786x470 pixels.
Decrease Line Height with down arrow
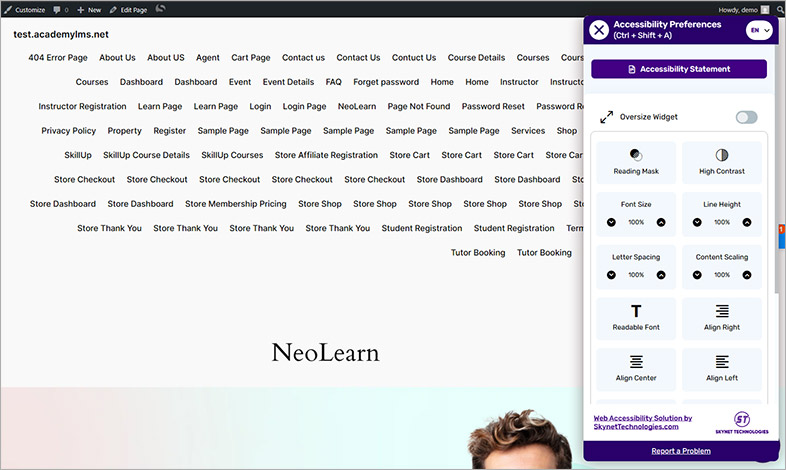697,222
